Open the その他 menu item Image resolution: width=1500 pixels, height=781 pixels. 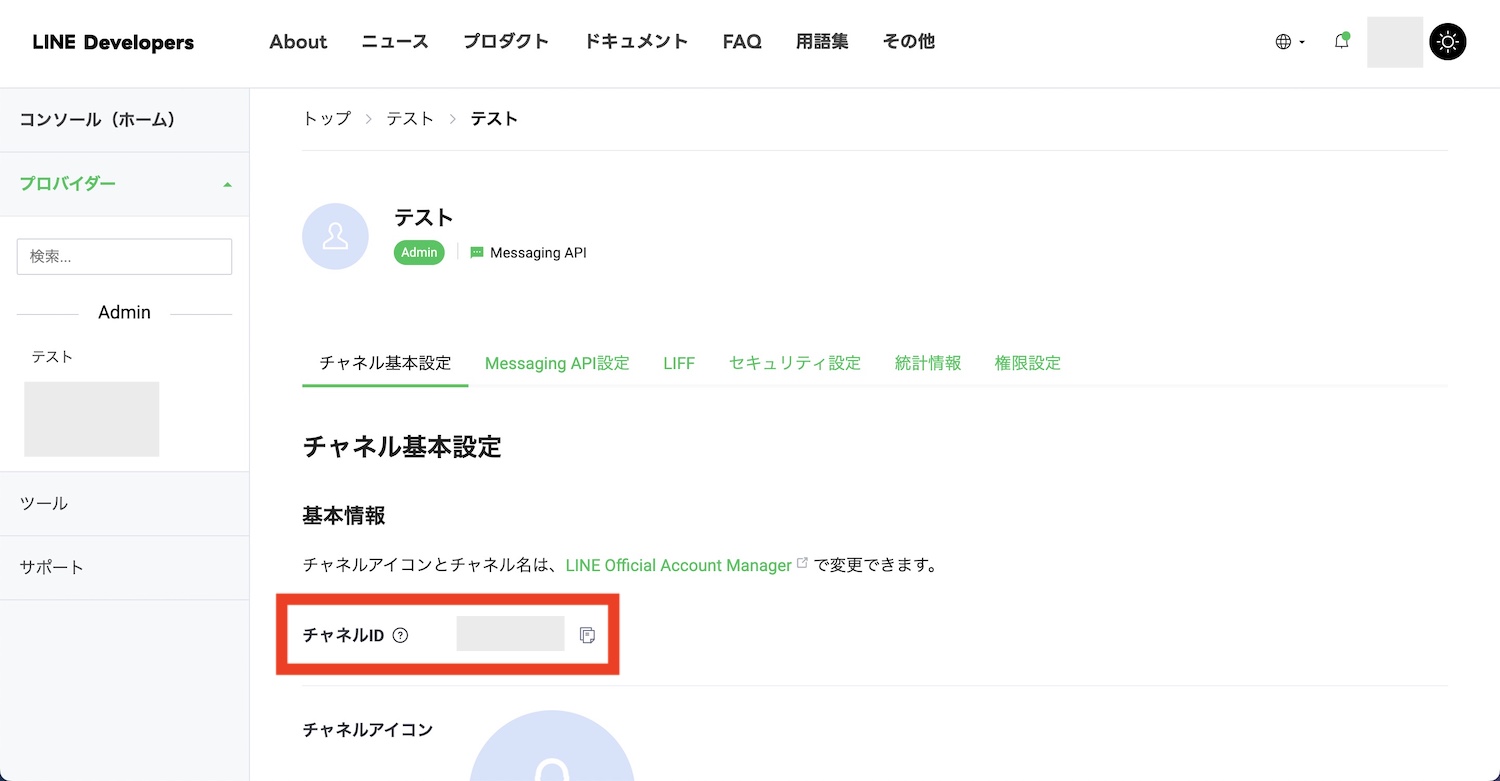[x=909, y=42]
